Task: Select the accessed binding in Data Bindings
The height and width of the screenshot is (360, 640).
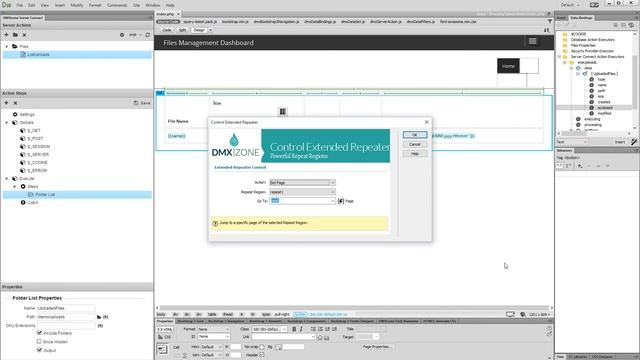Action: pyautogui.click(x=605, y=108)
